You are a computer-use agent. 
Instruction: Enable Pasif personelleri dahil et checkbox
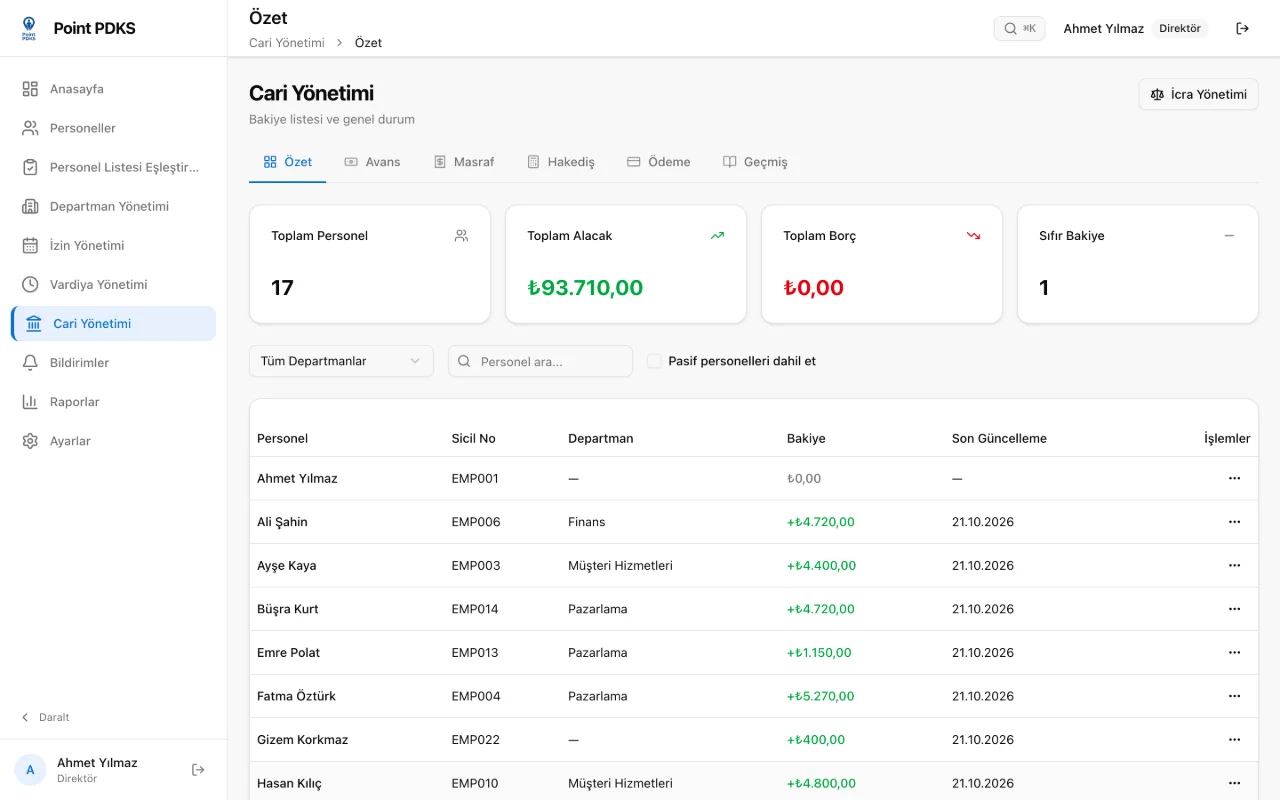pos(654,361)
